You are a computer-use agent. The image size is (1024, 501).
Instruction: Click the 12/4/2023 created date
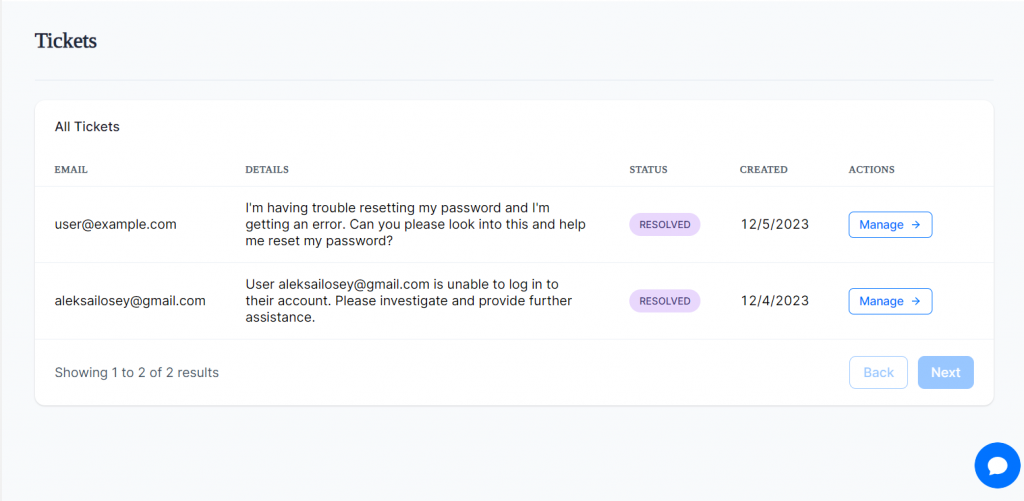(774, 301)
